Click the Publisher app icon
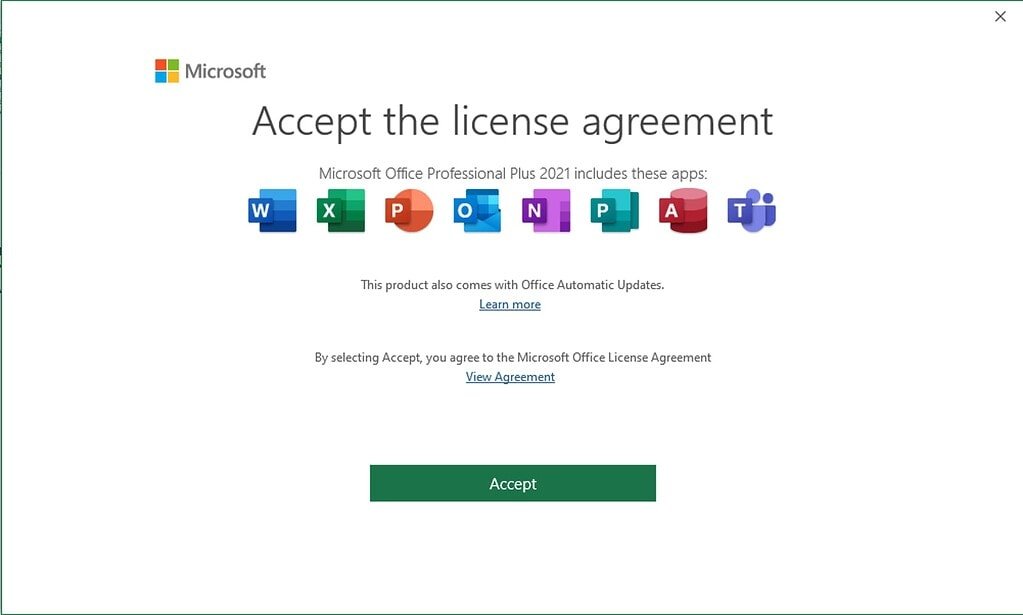The image size is (1023, 615). (x=615, y=210)
